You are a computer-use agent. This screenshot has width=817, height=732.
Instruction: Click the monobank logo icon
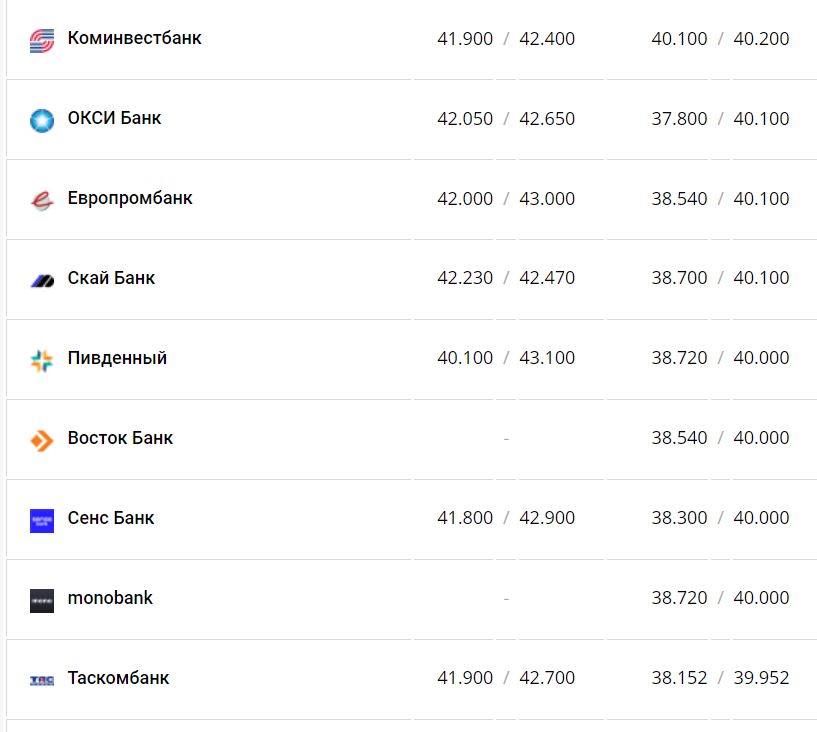[41, 600]
